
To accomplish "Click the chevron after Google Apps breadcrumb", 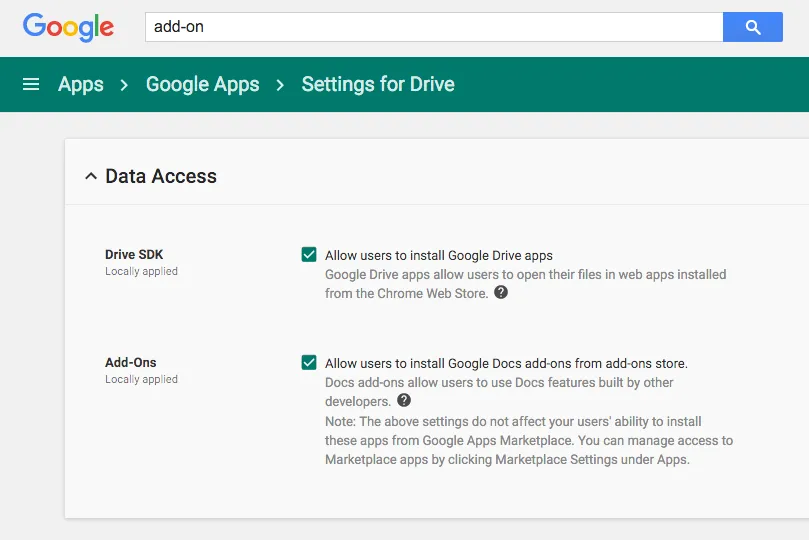I will pyautogui.click(x=280, y=85).
